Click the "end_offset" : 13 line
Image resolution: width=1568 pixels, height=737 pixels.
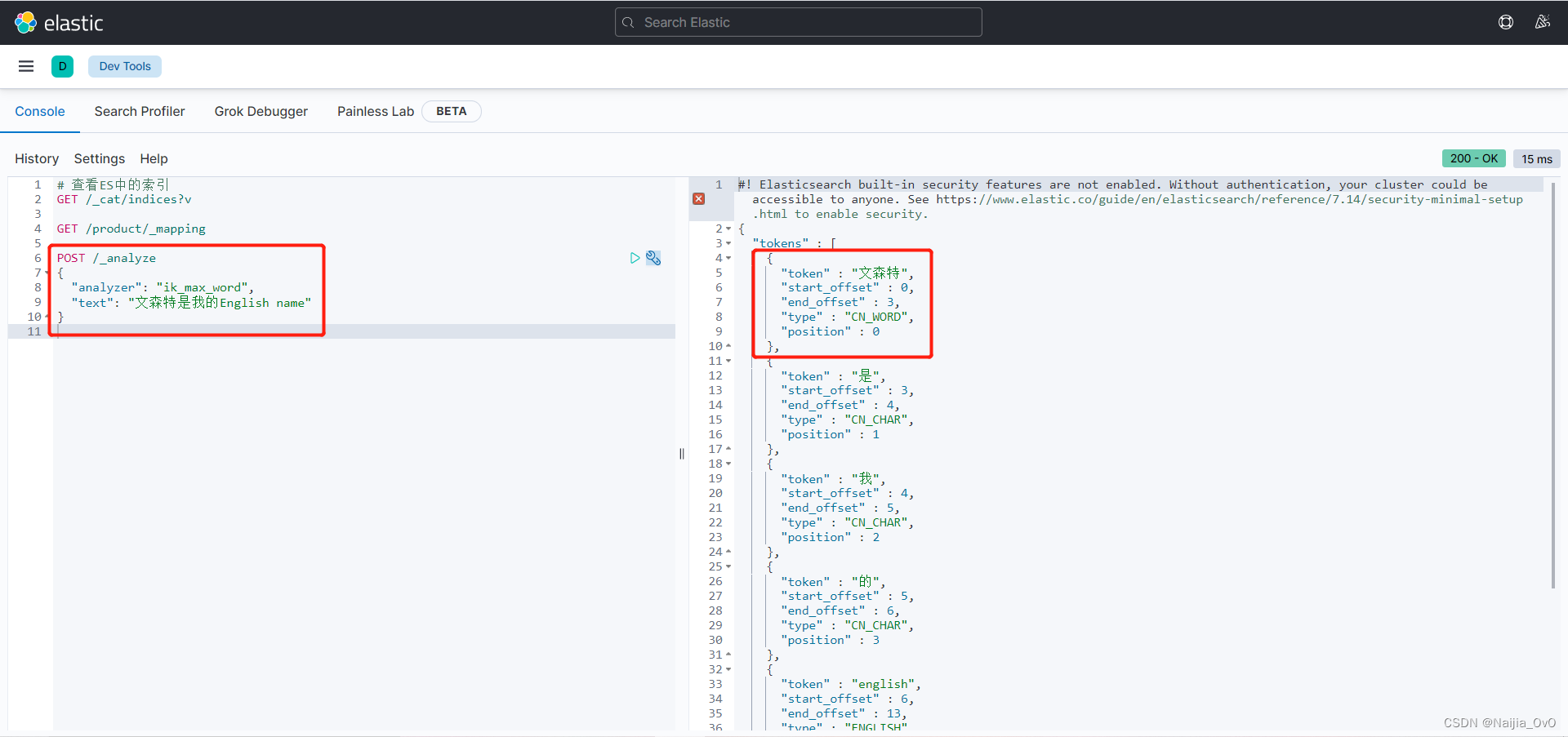point(844,713)
